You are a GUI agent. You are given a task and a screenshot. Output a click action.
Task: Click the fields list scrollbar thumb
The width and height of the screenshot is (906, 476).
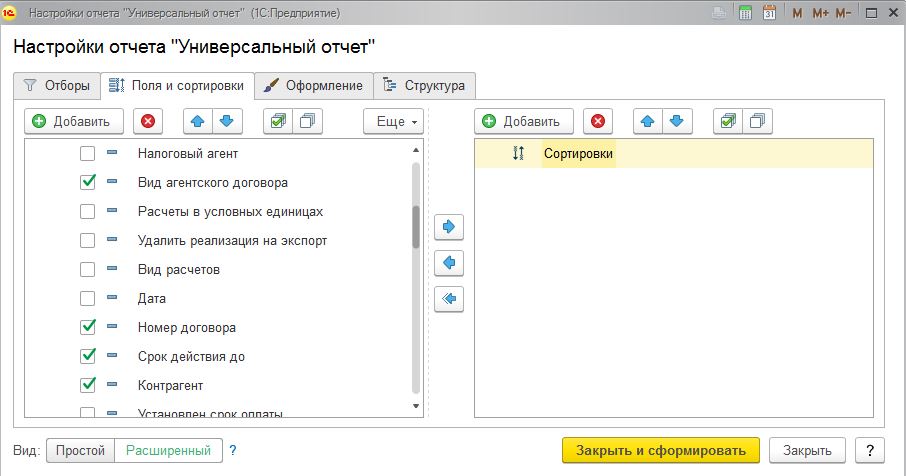(415, 226)
